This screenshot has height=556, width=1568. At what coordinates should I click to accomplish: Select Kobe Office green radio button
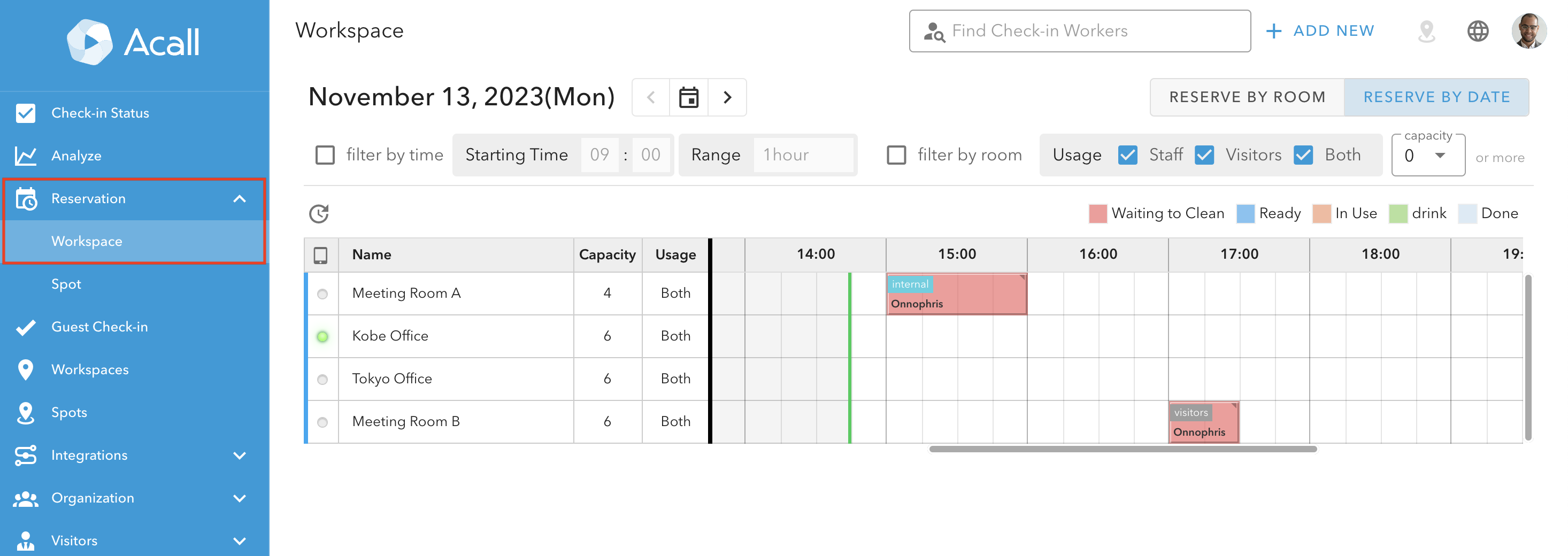(322, 337)
